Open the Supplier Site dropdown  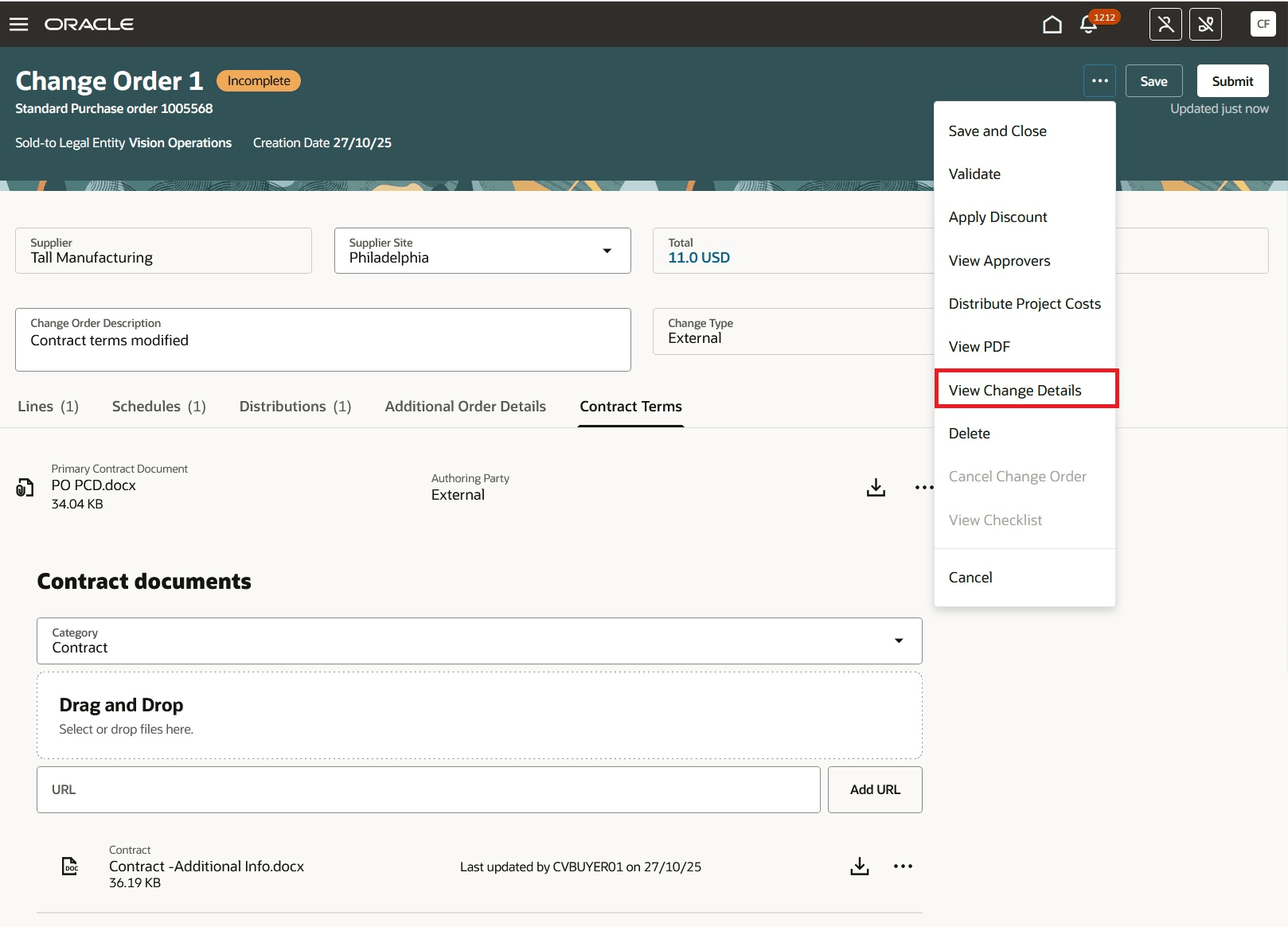click(608, 251)
